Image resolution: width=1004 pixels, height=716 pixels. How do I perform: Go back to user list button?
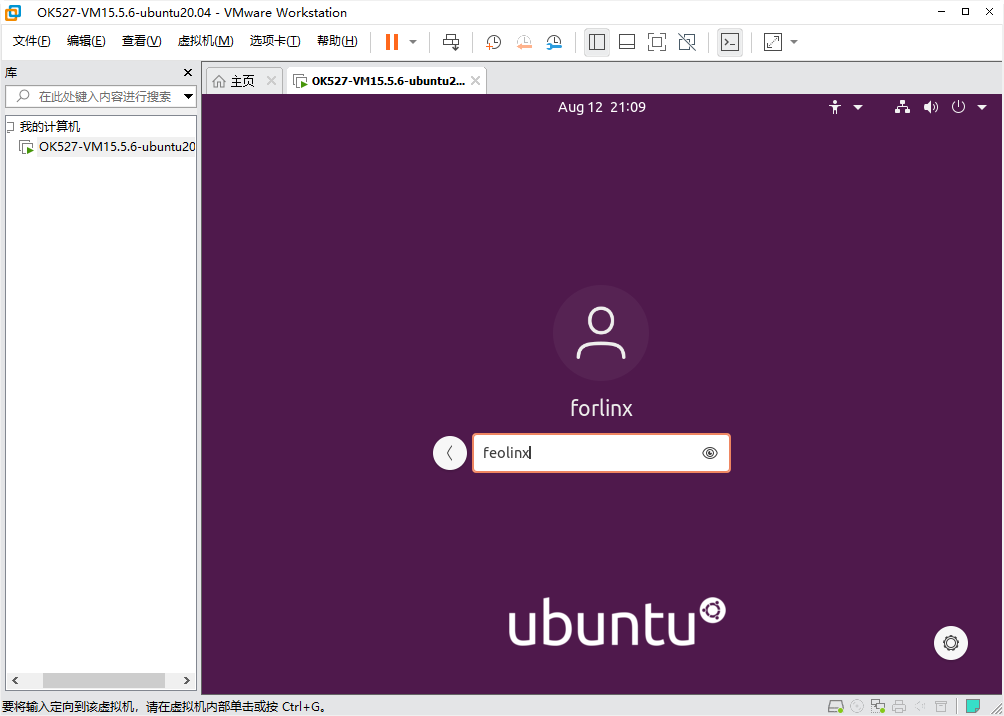click(x=450, y=453)
